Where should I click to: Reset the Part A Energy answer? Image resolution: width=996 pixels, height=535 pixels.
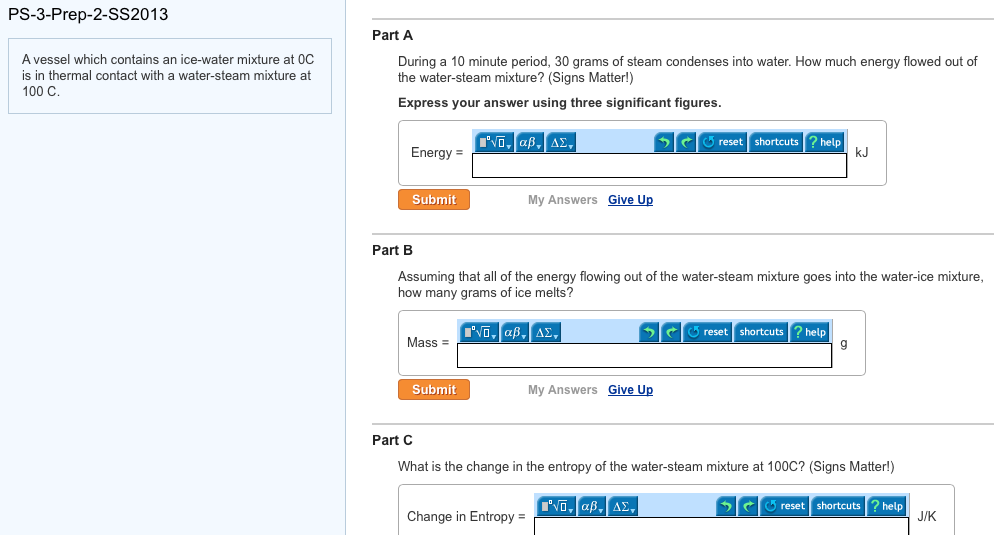click(722, 142)
